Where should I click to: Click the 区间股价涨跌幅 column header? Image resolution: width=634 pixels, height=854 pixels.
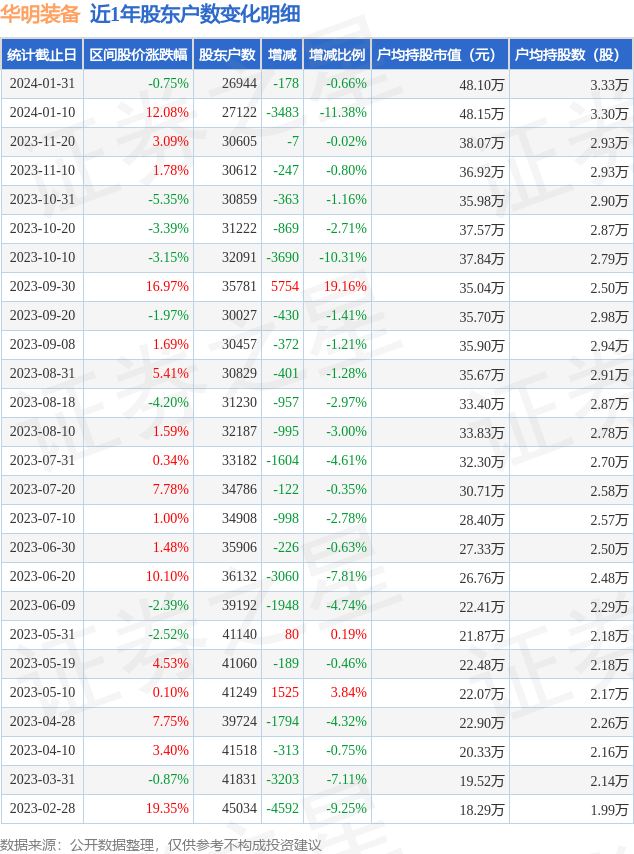tap(137, 55)
